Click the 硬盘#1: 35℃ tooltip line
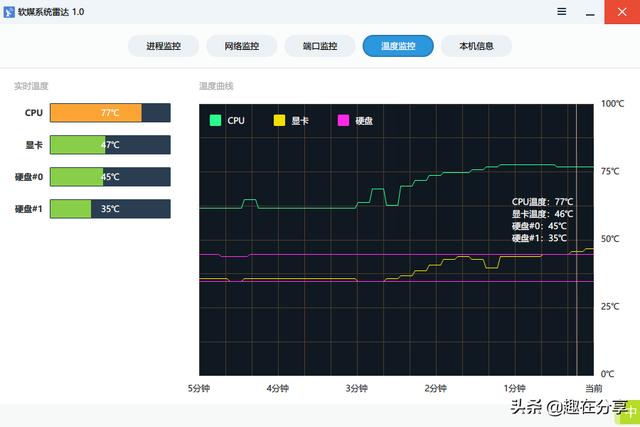The height and width of the screenshot is (427, 640). (539, 238)
